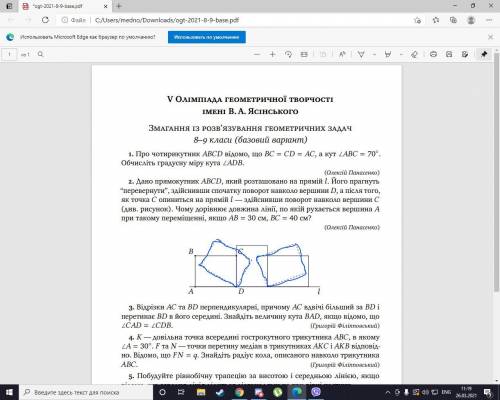Image resolution: width=500 pixels, height=400 pixels.
Task: Open Viber from taskbar
Action: click(316, 392)
